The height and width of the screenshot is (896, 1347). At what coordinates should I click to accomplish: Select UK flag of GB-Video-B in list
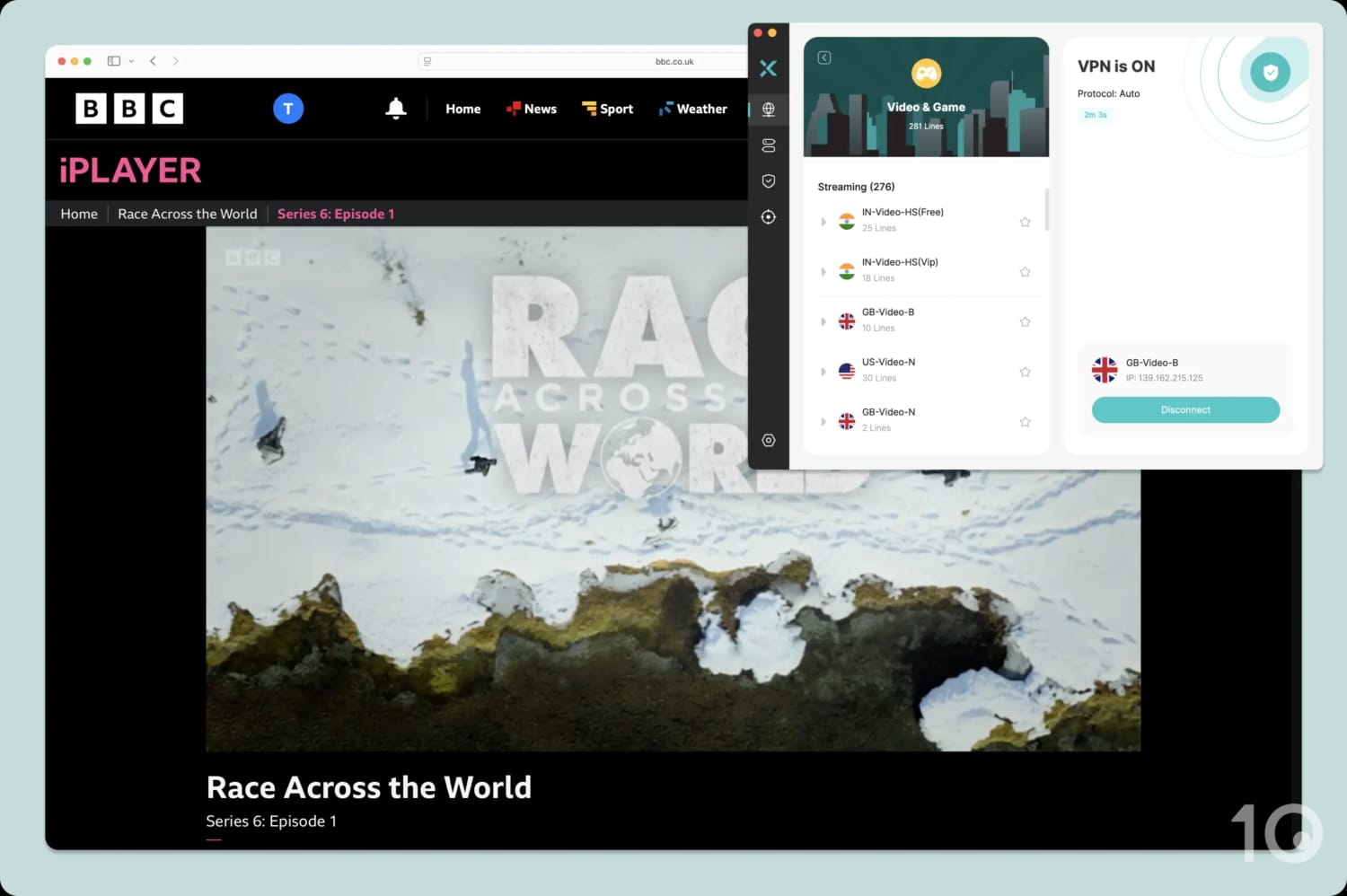click(847, 321)
